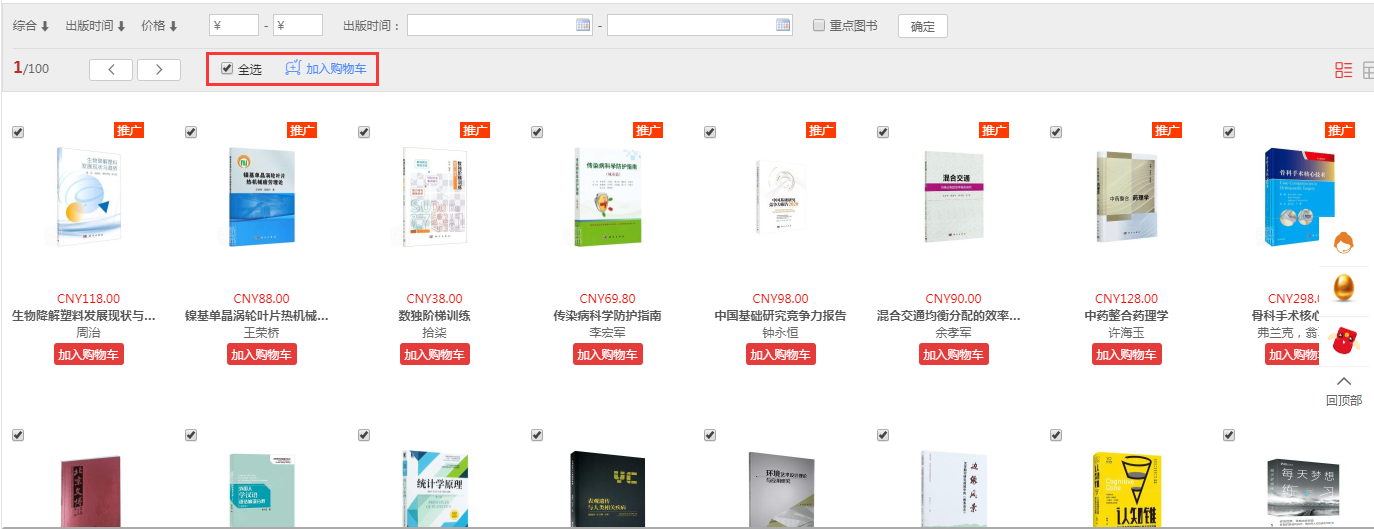
Task: Enable the 重点图书 checkbox
Action: click(x=818, y=25)
